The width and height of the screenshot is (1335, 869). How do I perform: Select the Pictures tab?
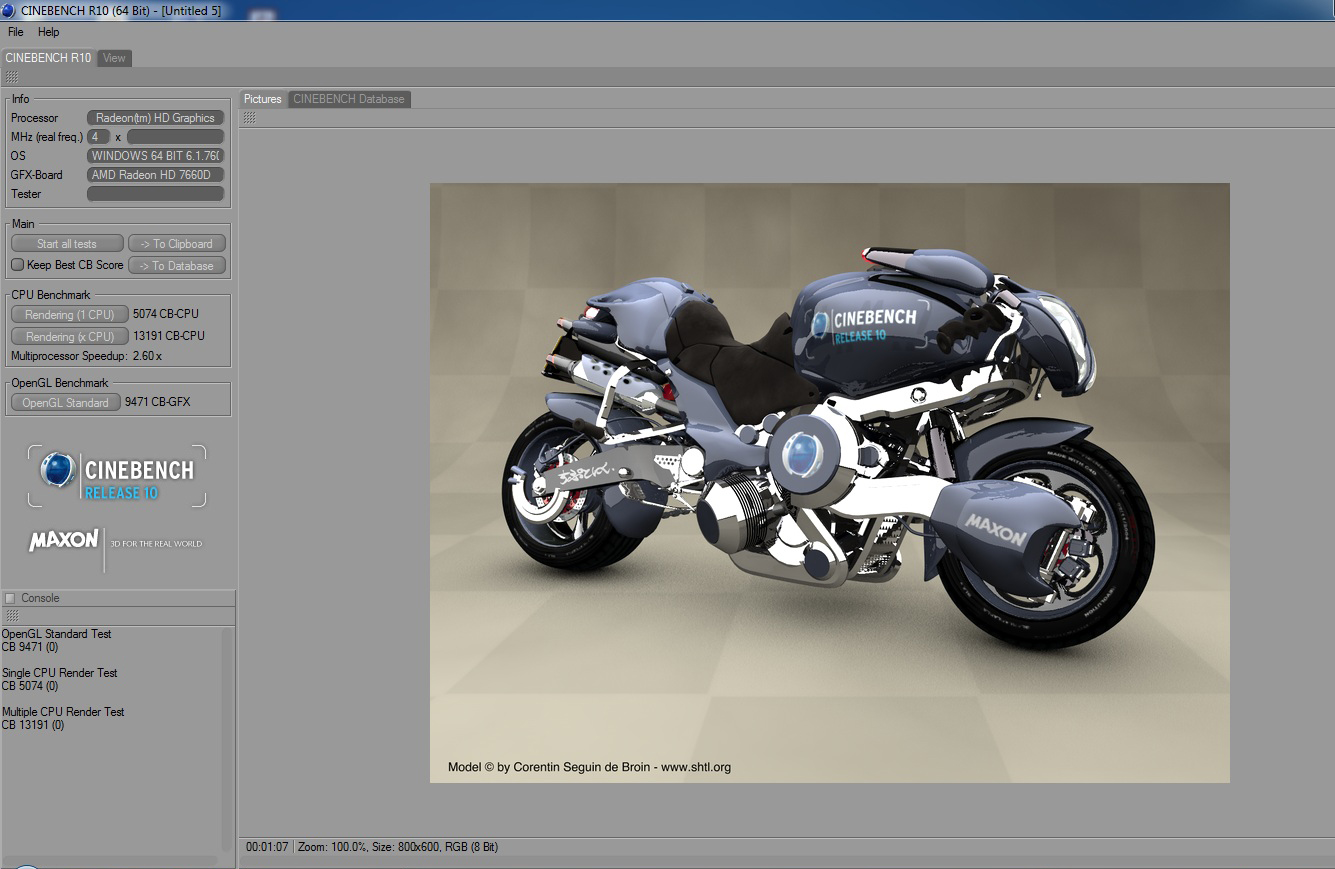click(x=263, y=99)
